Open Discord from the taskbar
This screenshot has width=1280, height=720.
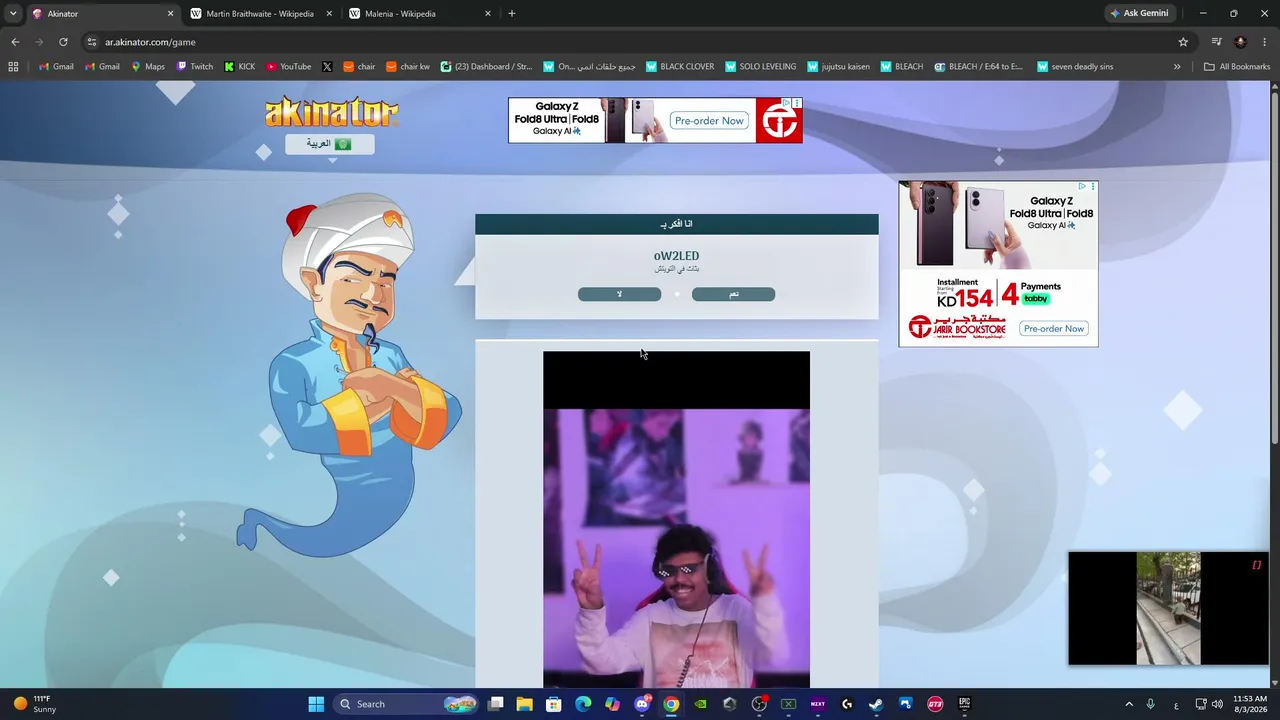(642, 704)
